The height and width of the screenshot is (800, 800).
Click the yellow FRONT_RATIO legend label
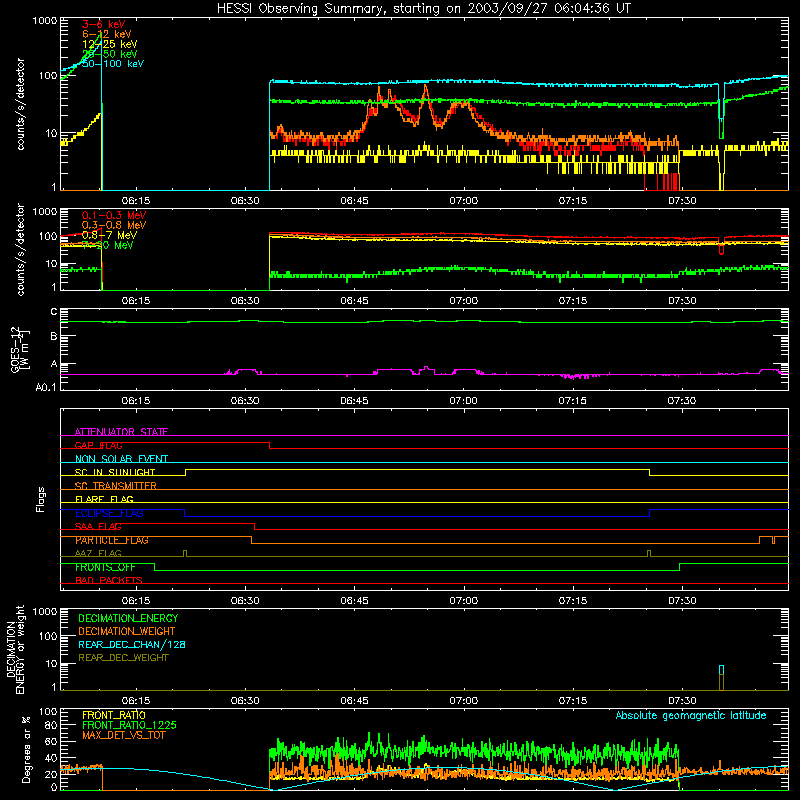(x=114, y=715)
